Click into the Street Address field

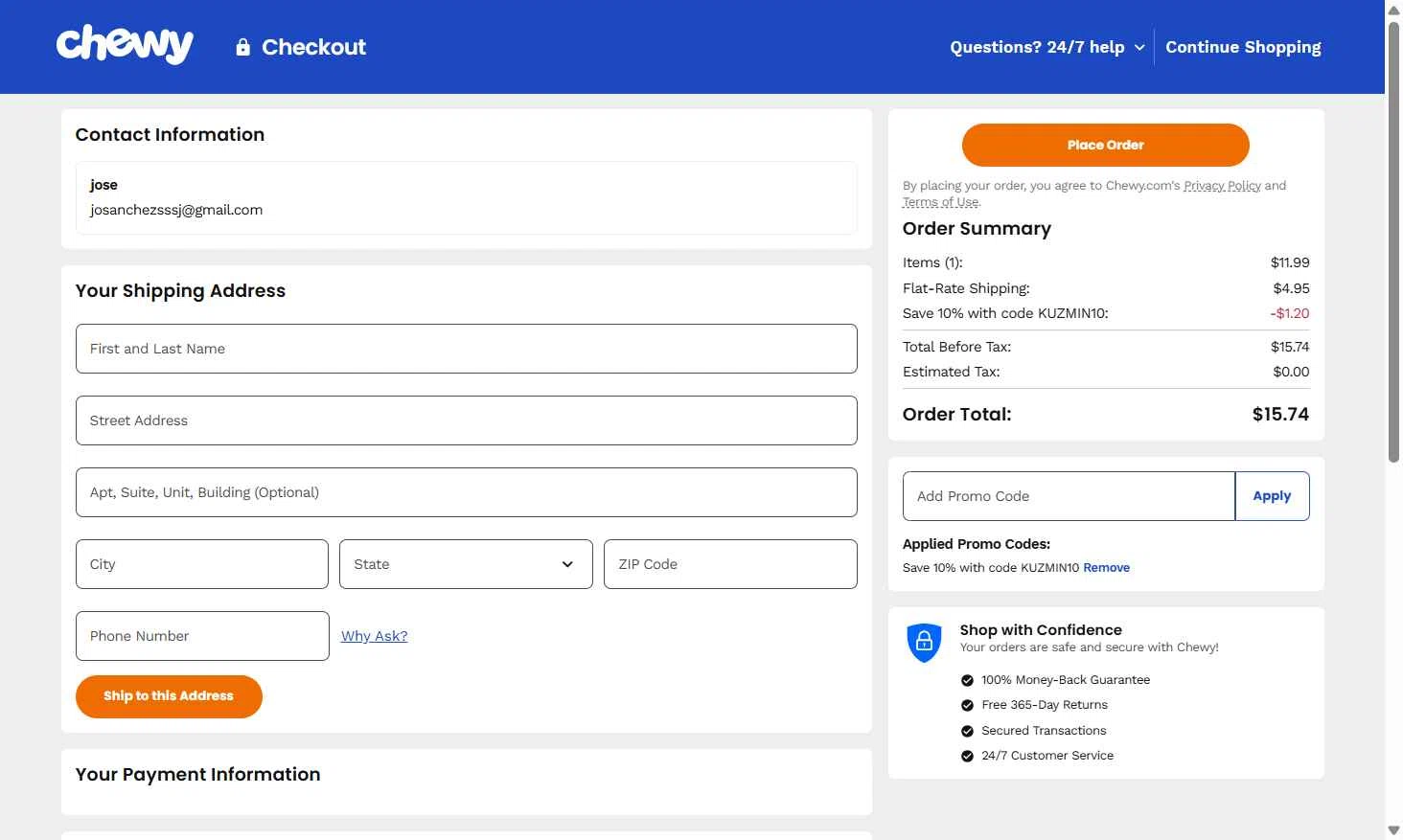(466, 420)
